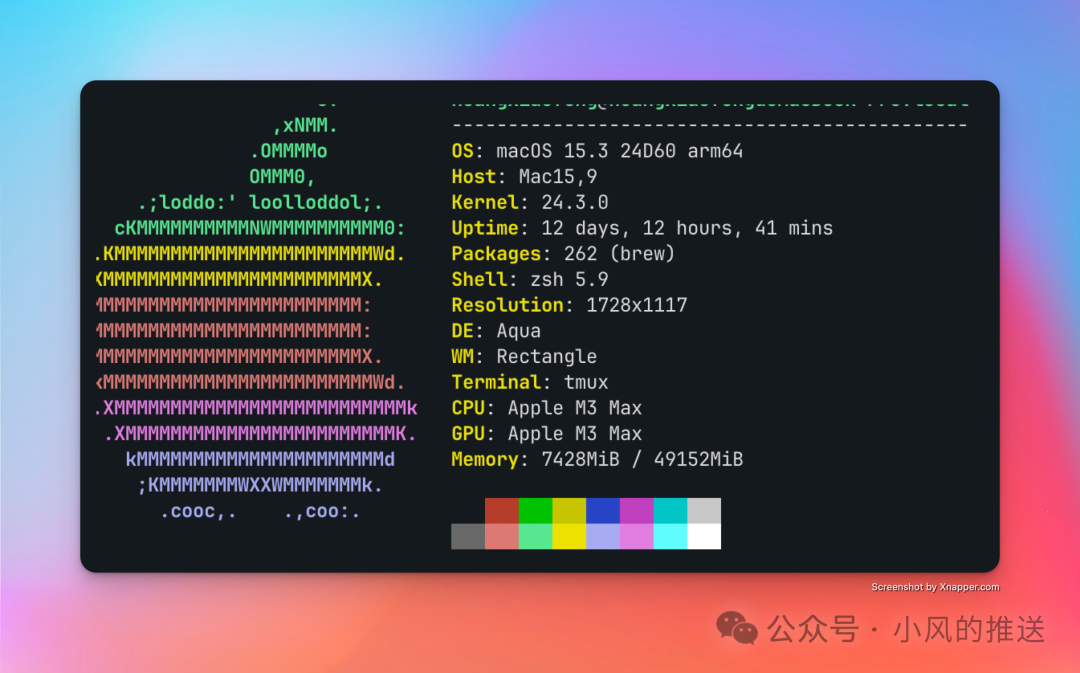Click the ',xNMM.' logo line
The width and height of the screenshot is (1080, 673).
tap(306, 125)
